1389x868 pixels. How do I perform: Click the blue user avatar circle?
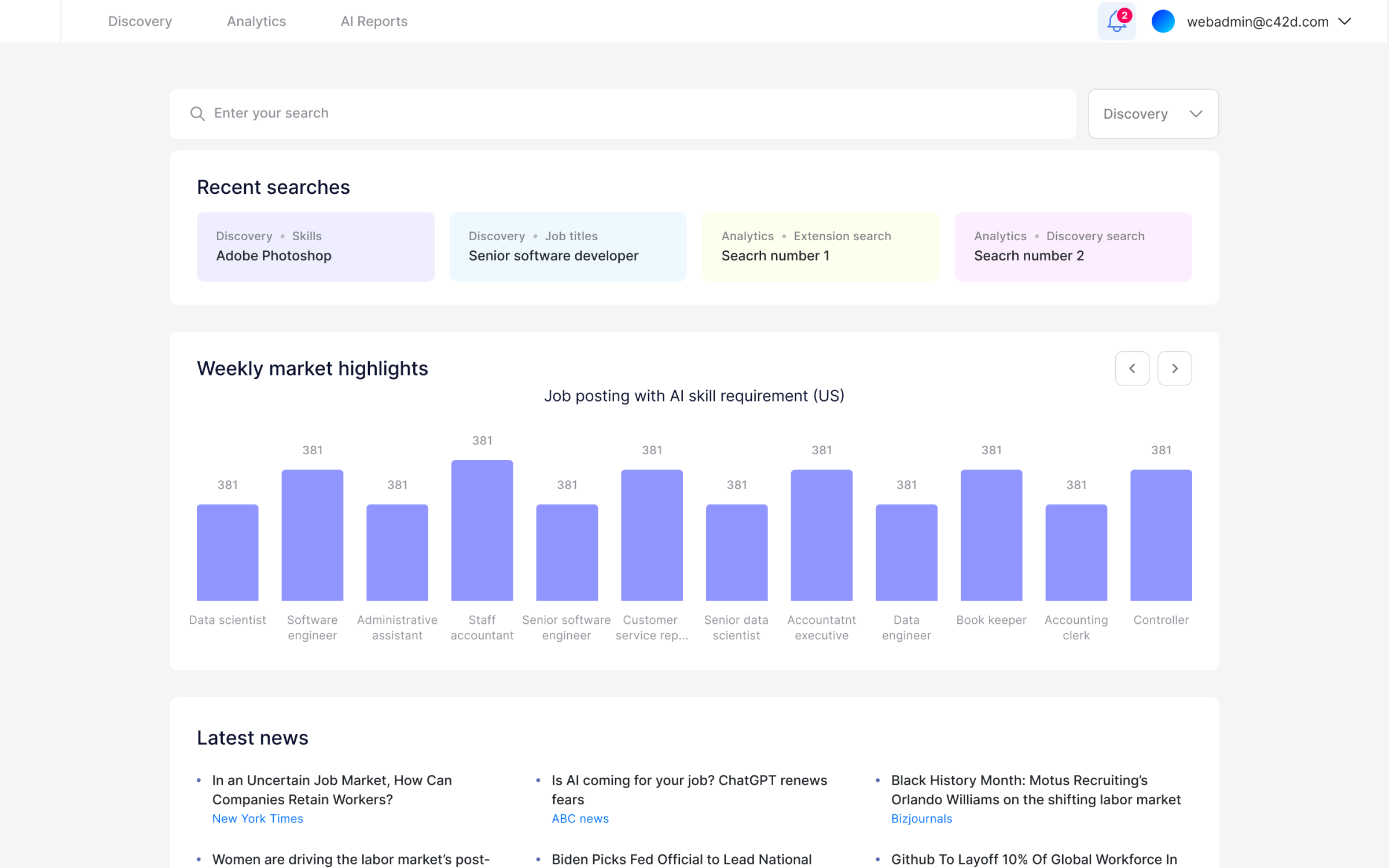(1163, 21)
